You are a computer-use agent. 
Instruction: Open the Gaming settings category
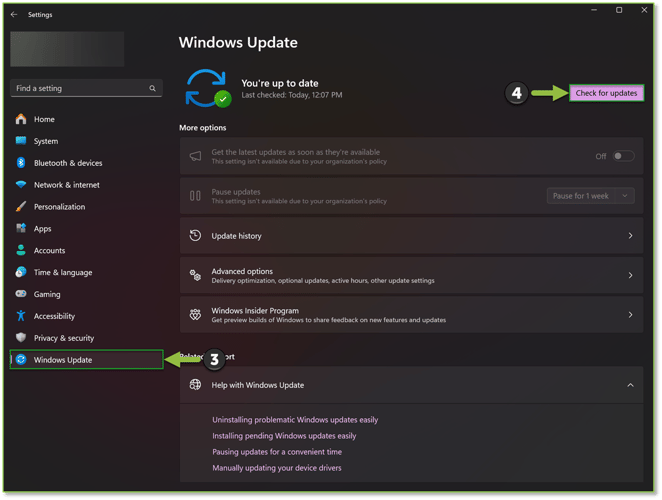pyautogui.click(x=47, y=294)
